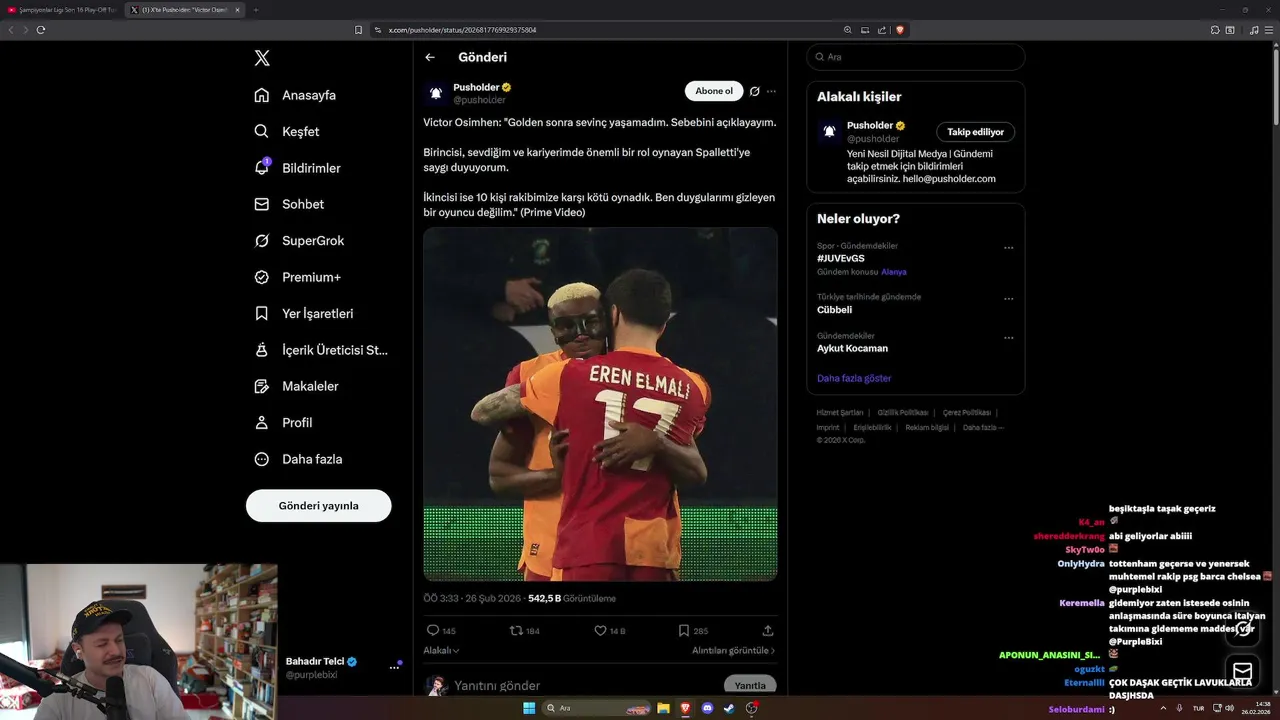The height and width of the screenshot is (720, 1280).
Task: Click the Daha fazla footer link
Action: (983, 428)
